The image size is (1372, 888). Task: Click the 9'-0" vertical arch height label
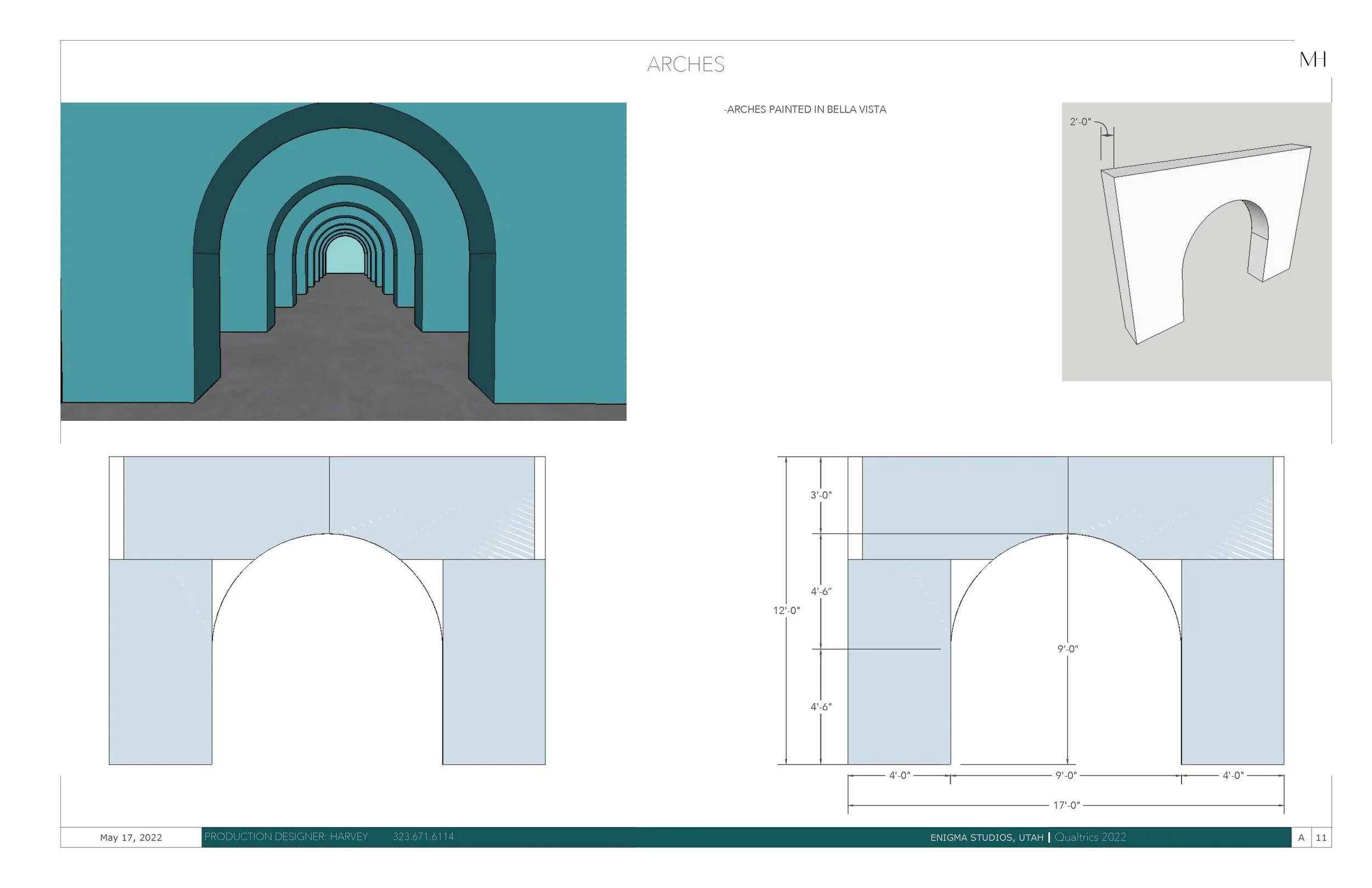pyautogui.click(x=1067, y=649)
